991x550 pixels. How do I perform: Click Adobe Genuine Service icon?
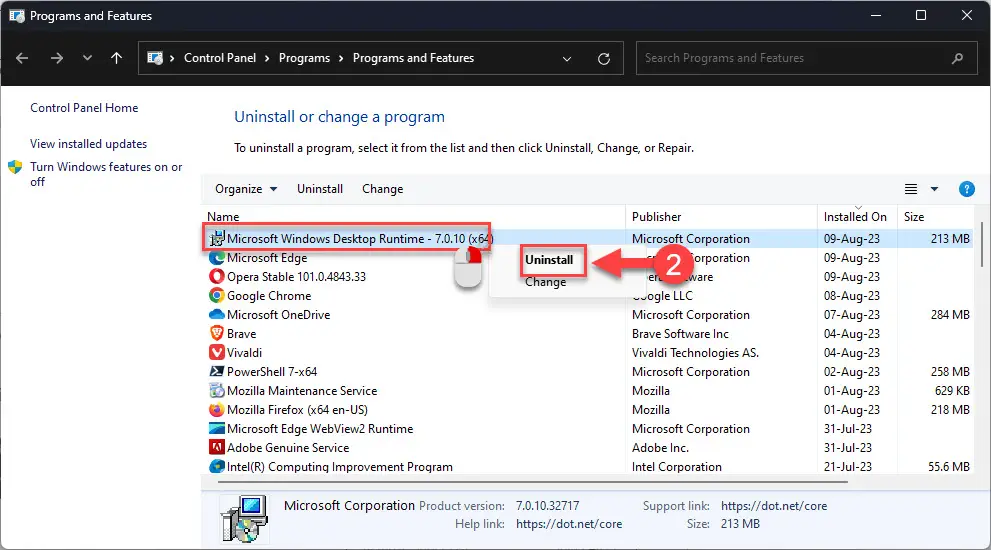[x=217, y=448]
